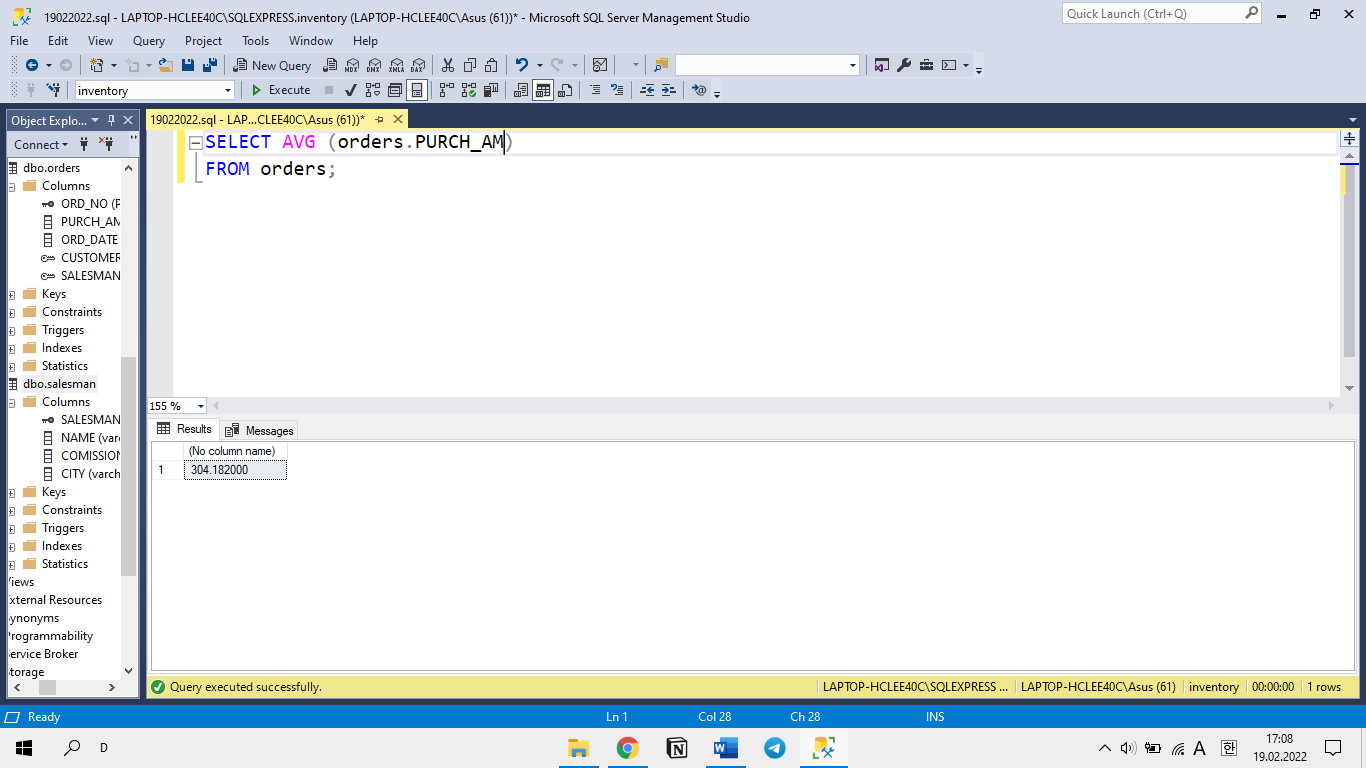Click the Save file floppy icon

[188, 65]
